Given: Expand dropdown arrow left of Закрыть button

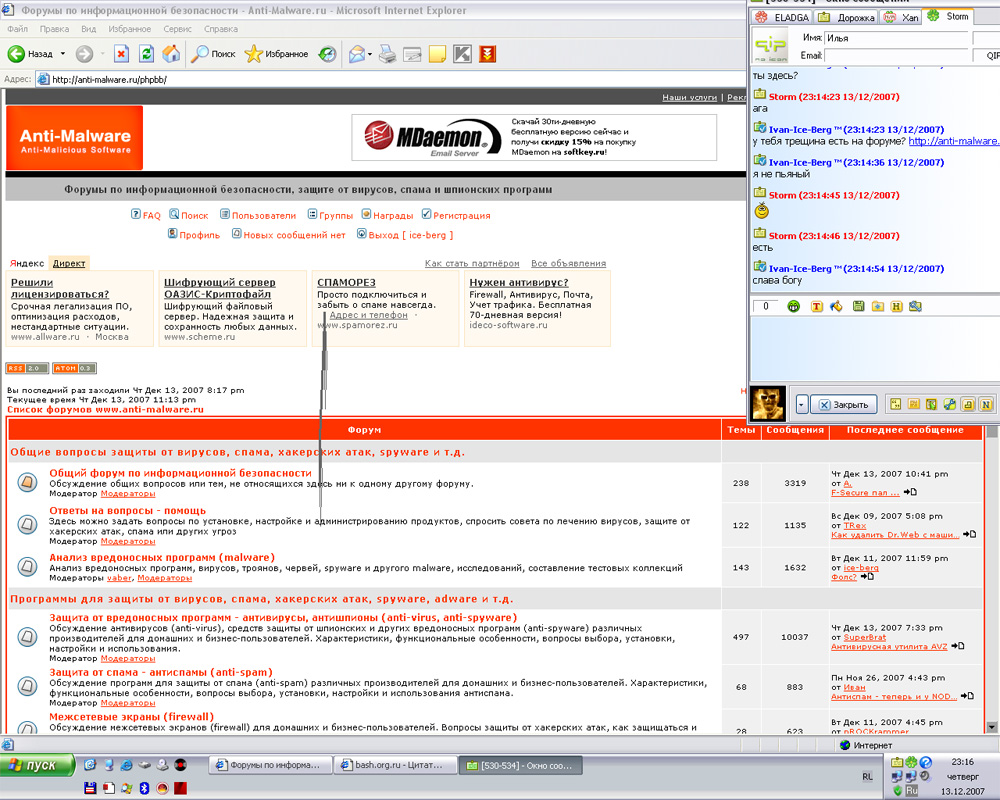Looking at the screenshot, I should point(802,405).
